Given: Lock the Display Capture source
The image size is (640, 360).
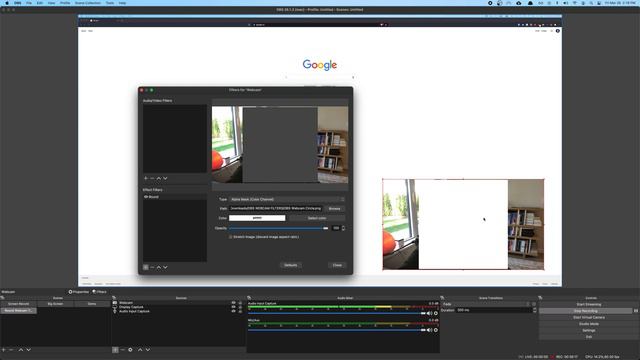Looking at the screenshot, I should pyautogui.click(x=240, y=307).
